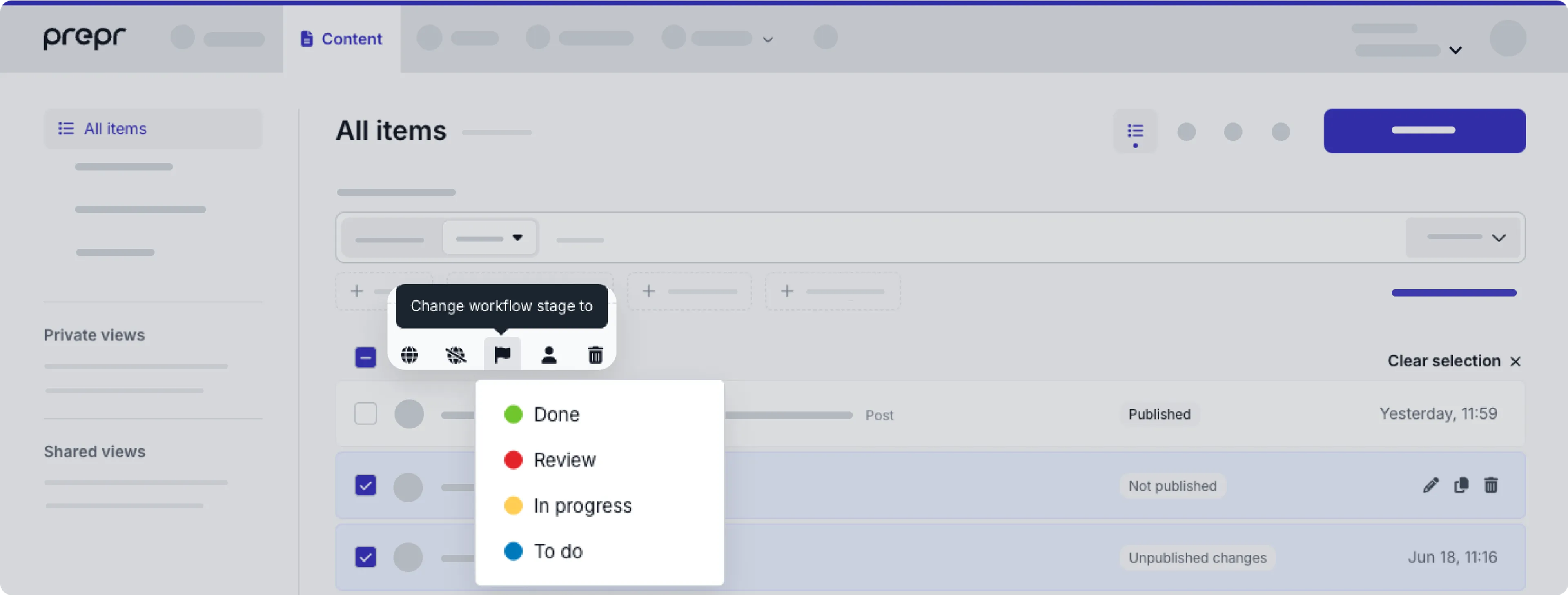Viewport: 1568px width, 595px height.
Task: Check the Published Post row checkbox
Action: point(365,414)
